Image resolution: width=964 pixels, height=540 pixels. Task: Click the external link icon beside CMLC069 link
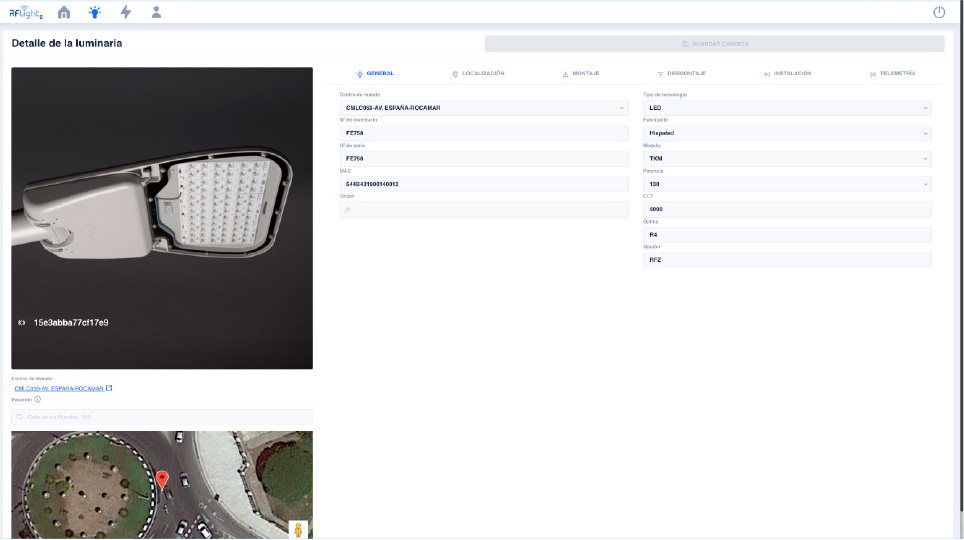point(109,388)
